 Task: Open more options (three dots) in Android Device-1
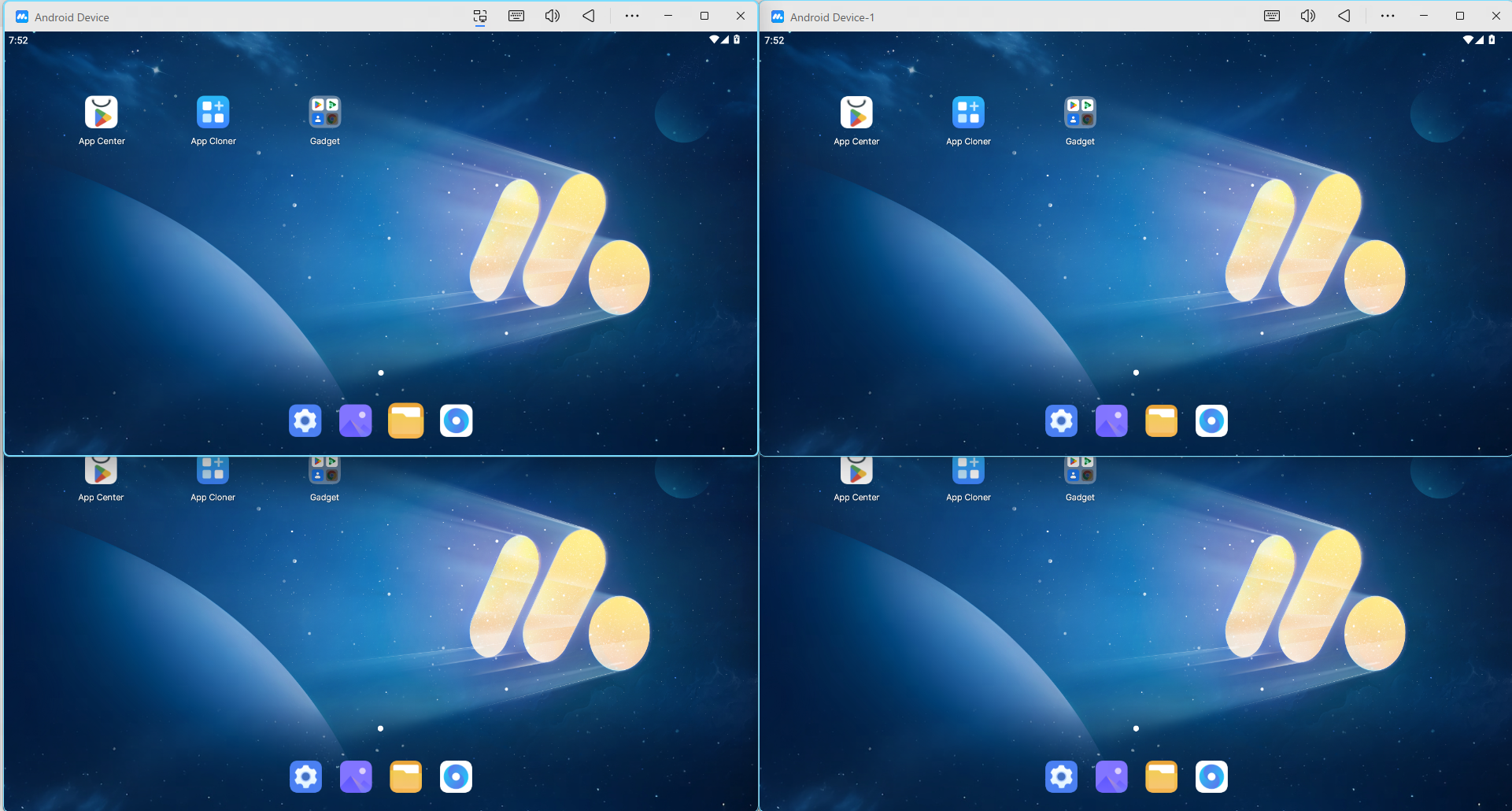coord(1388,16)
